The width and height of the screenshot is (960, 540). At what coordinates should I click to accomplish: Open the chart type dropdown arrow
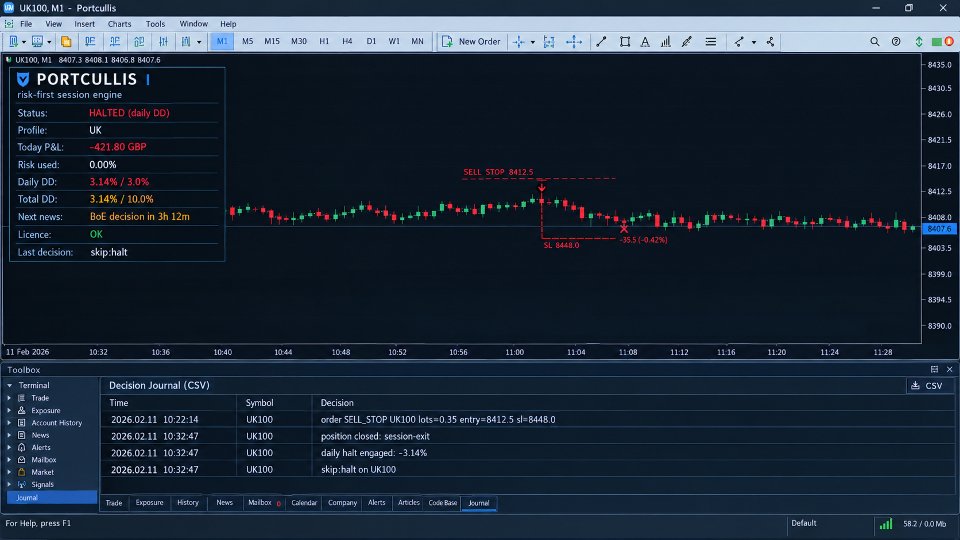(x=199, y=42)
